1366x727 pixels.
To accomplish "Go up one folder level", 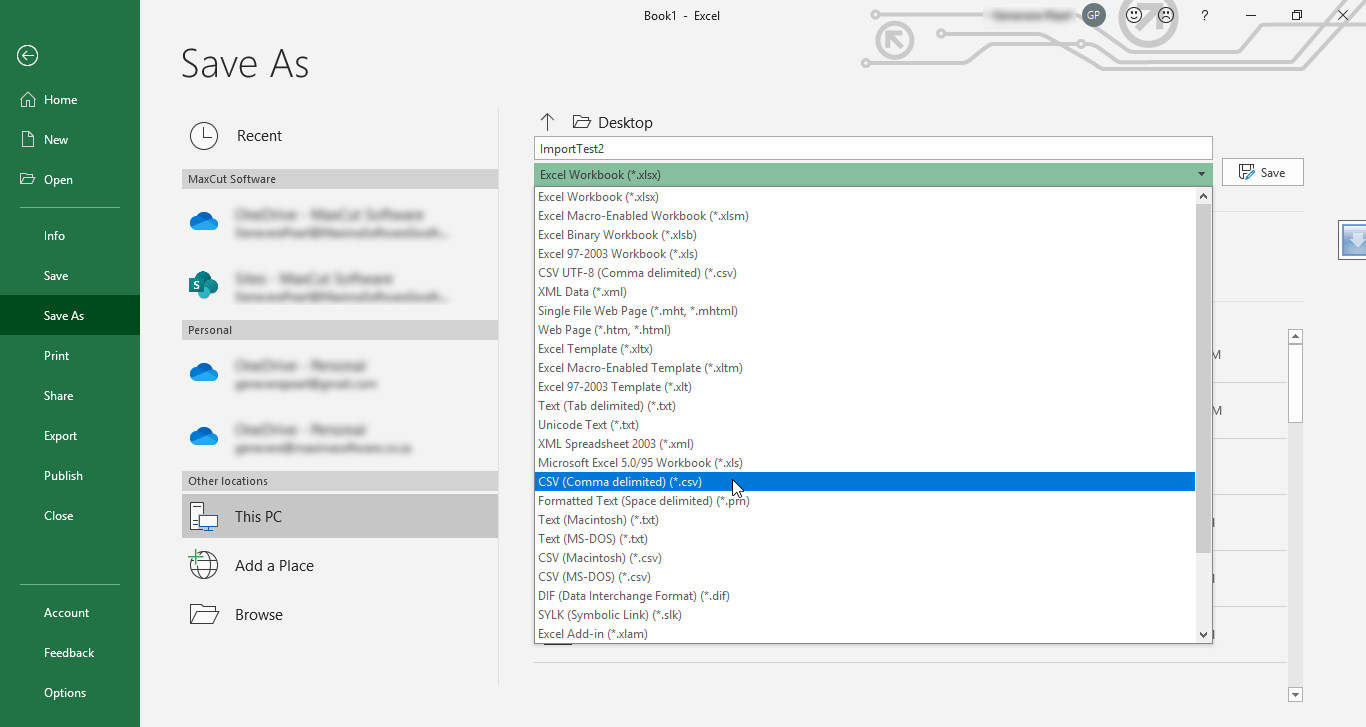I will 547,122.
